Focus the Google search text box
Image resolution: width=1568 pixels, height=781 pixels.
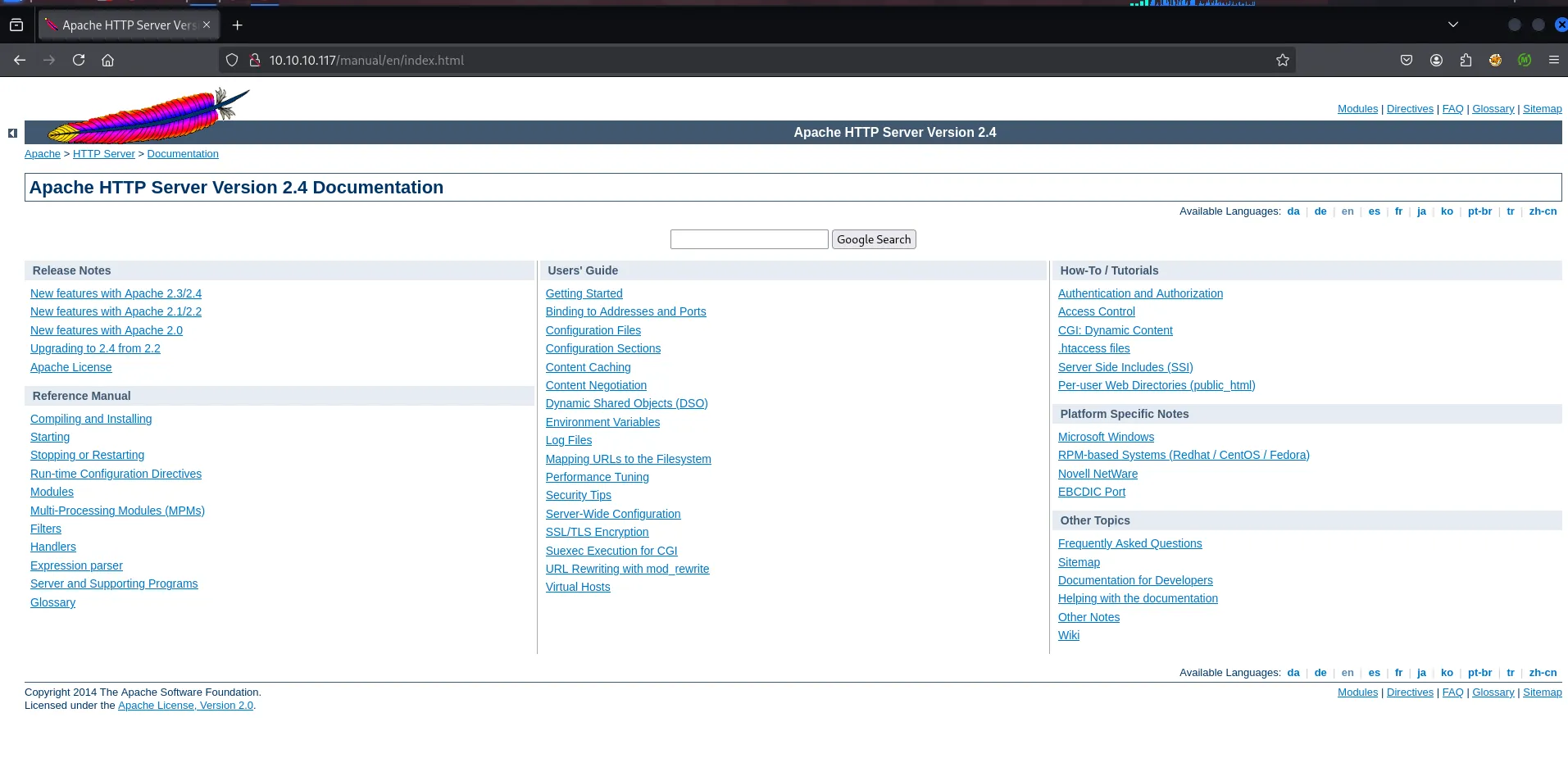pos(749,239)
